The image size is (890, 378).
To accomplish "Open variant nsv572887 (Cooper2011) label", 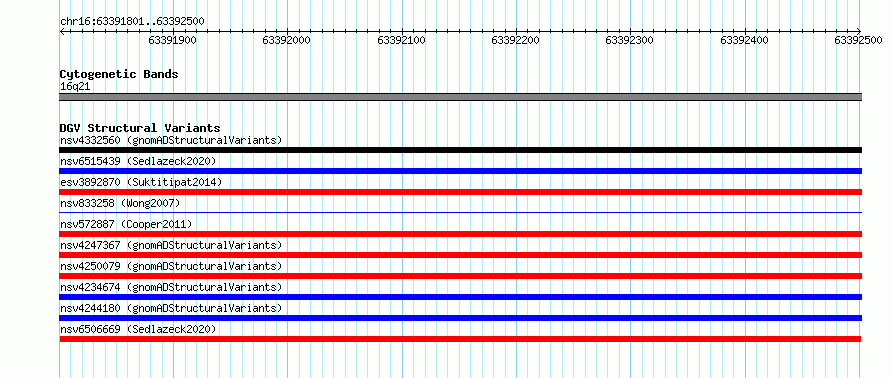I will point(126,224).
